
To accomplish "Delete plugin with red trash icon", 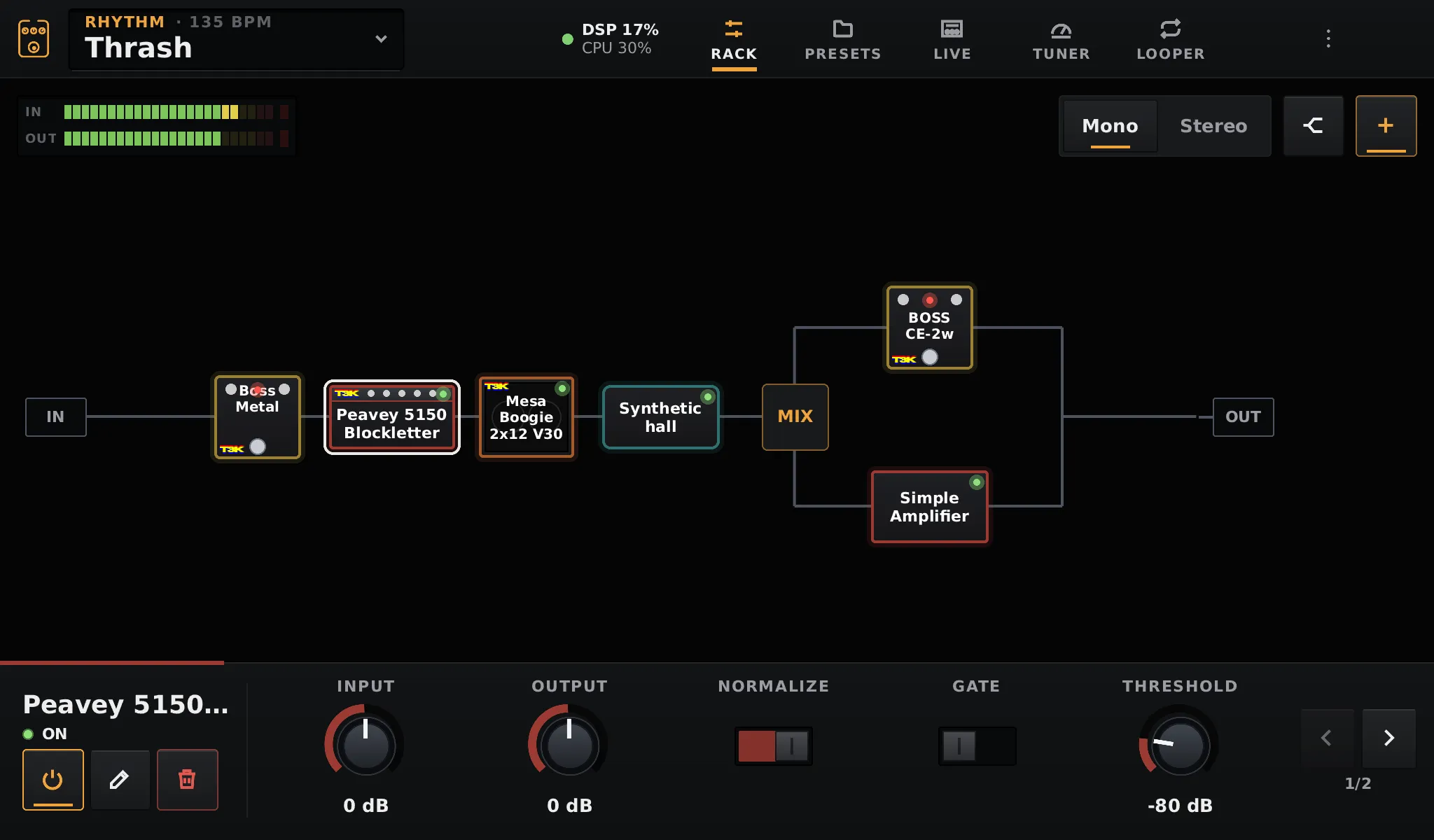I will 187,780.
